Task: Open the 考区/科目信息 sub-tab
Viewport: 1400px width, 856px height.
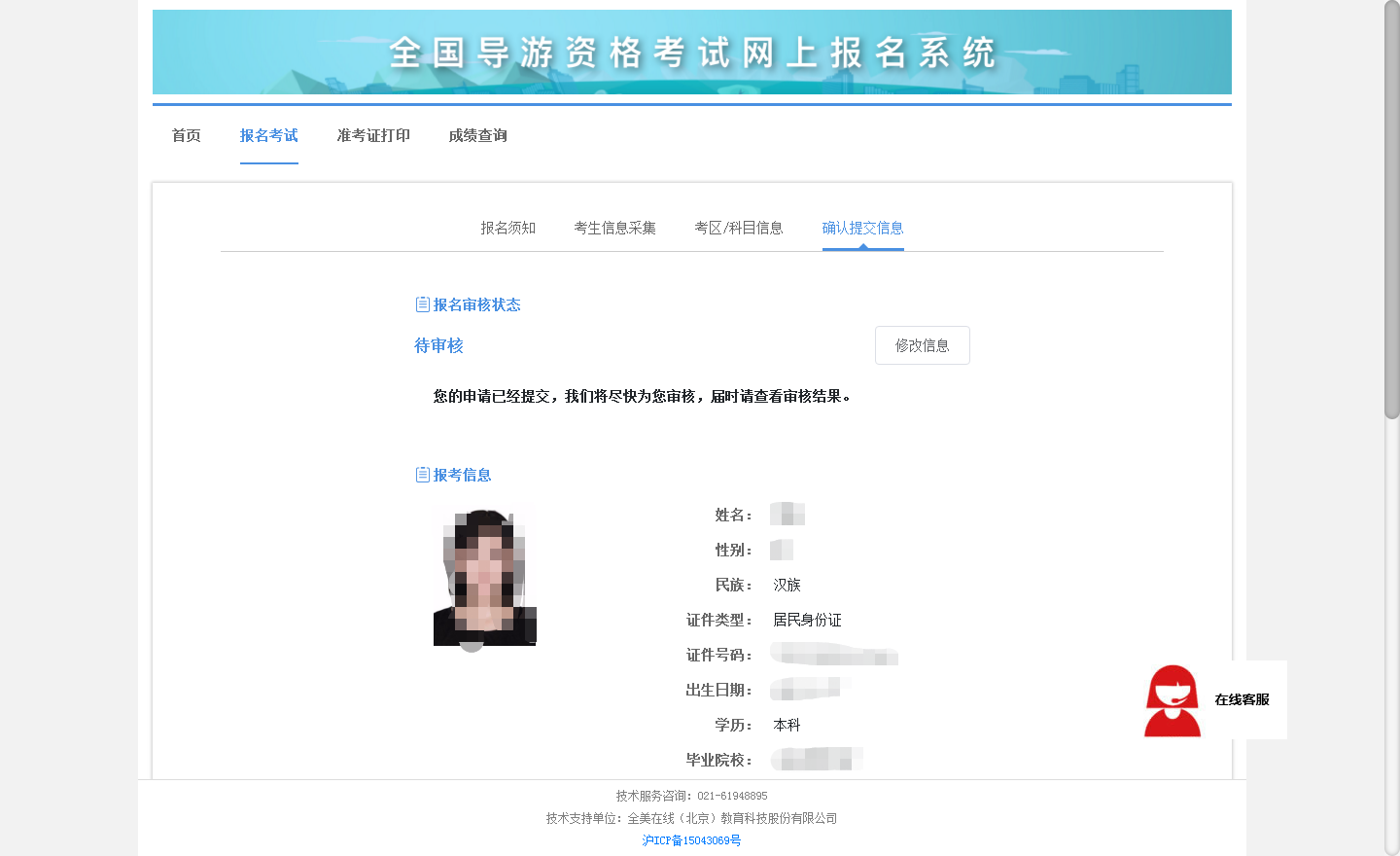Action: coord(740,228)
